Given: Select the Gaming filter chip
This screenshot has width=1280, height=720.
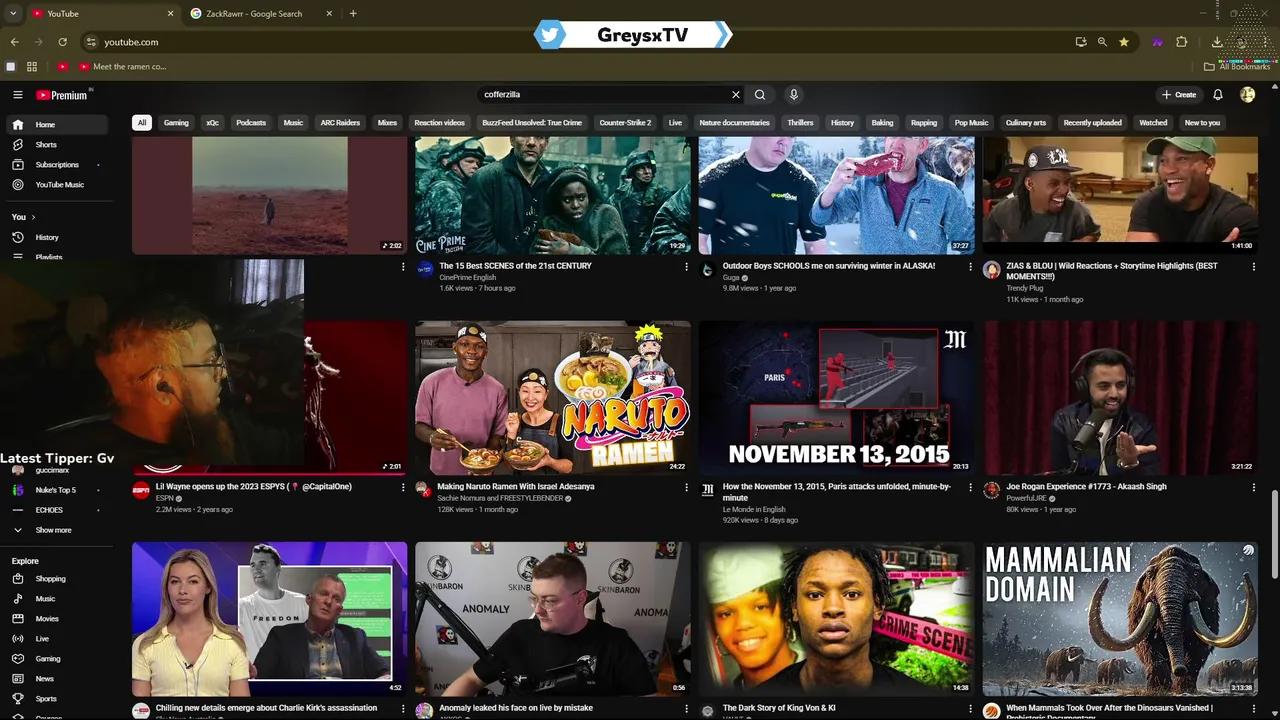Looking at the screenshot, I should pos(176,123).
